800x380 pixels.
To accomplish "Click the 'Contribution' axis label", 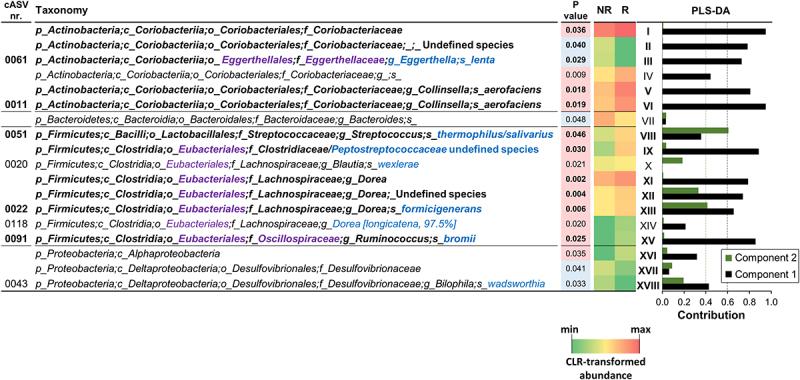I will pos(711,315).
